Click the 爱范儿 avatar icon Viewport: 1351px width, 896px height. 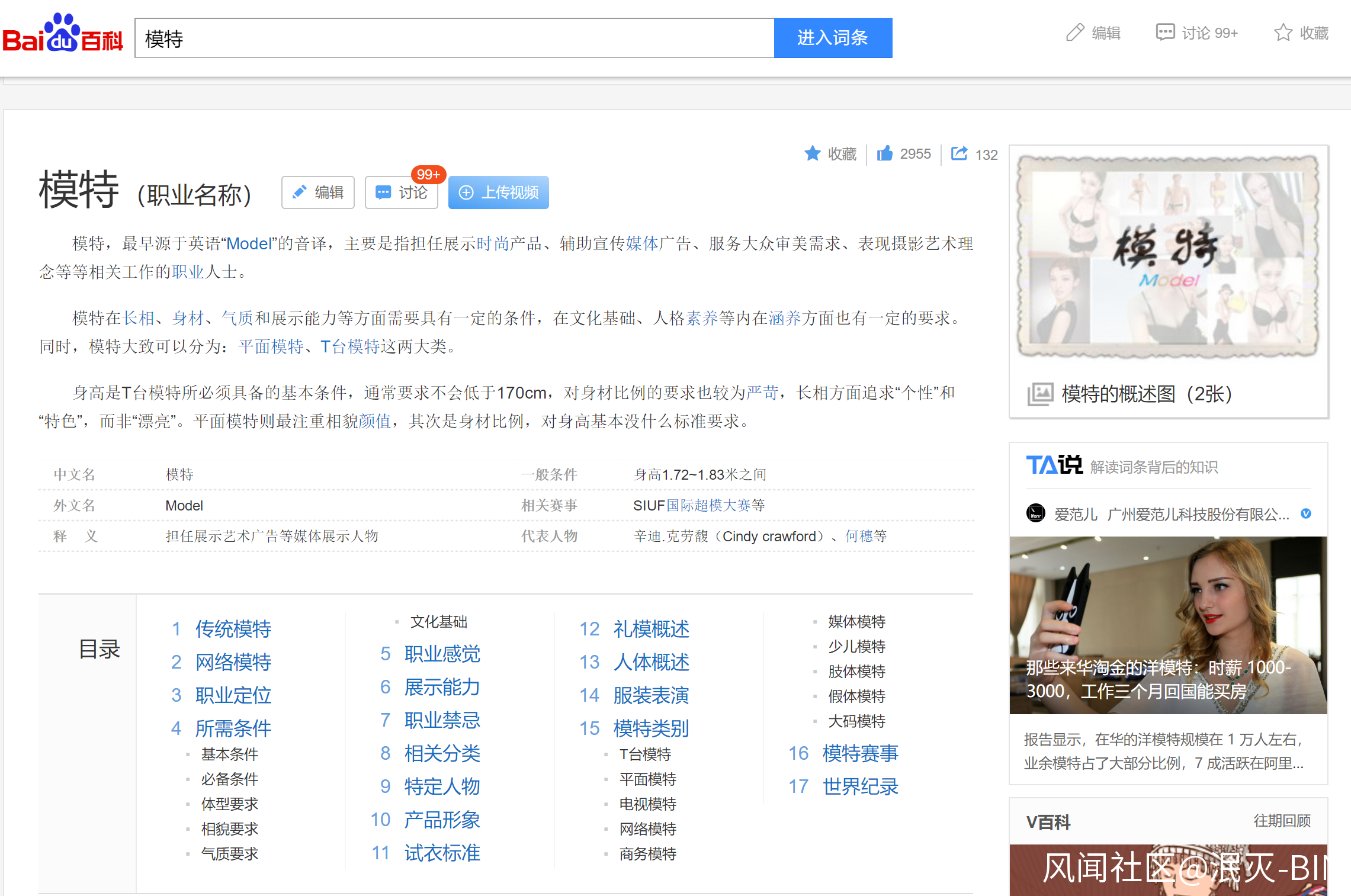1035,513
